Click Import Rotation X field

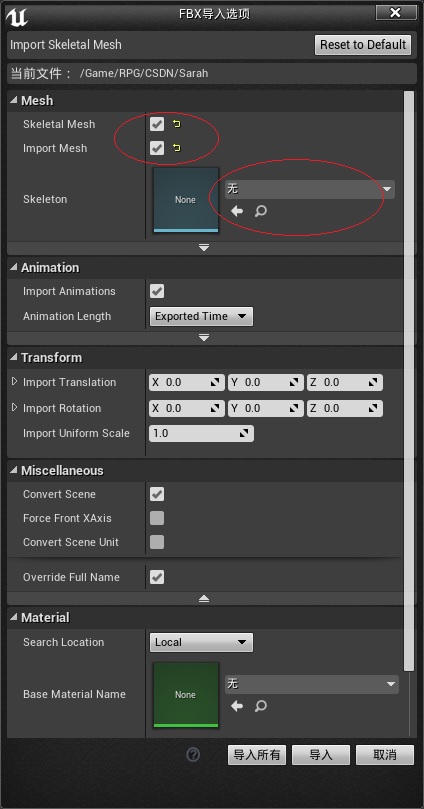pyautogui.click(x=187, y=408)
